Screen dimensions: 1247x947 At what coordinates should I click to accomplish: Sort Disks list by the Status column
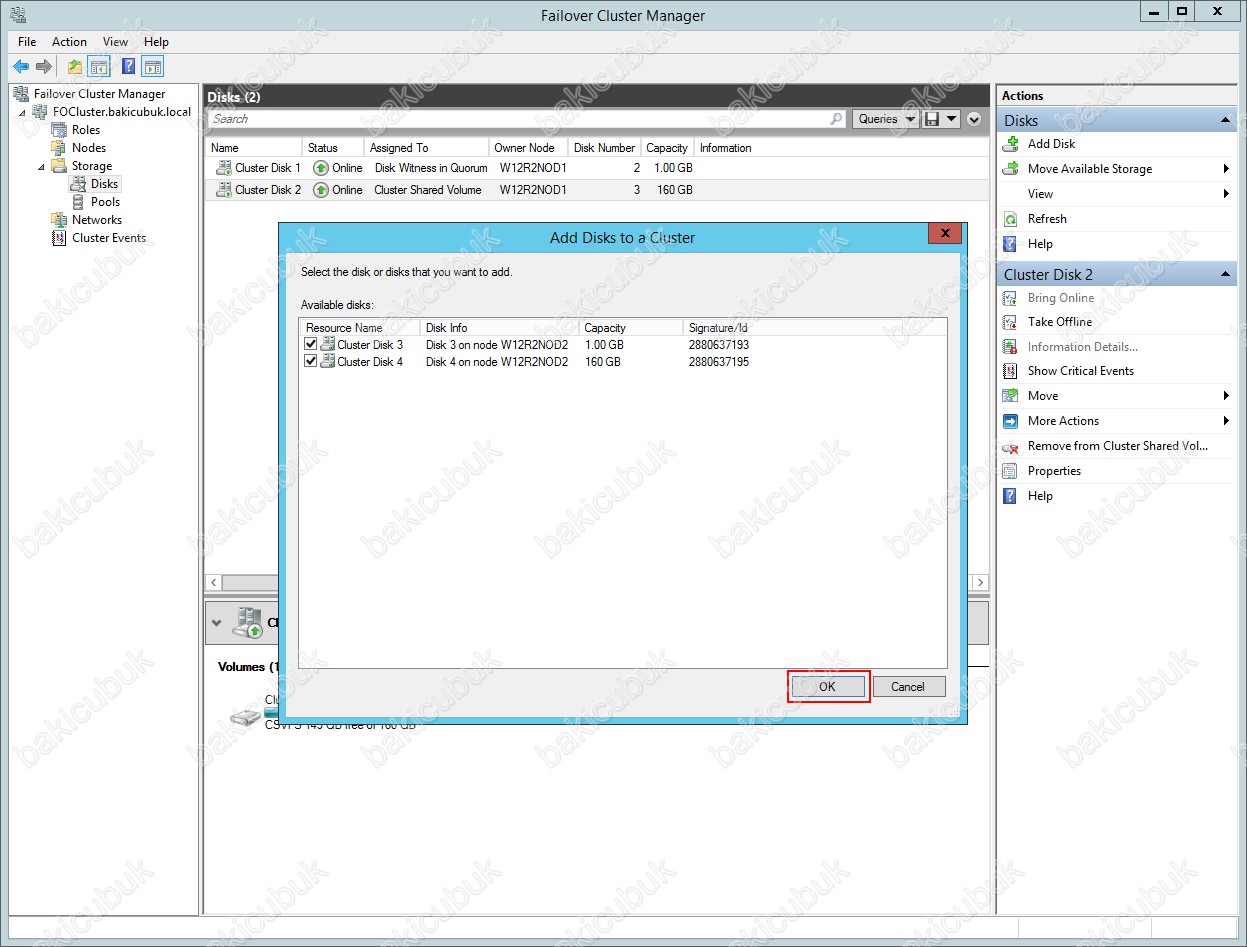[333, 148]
